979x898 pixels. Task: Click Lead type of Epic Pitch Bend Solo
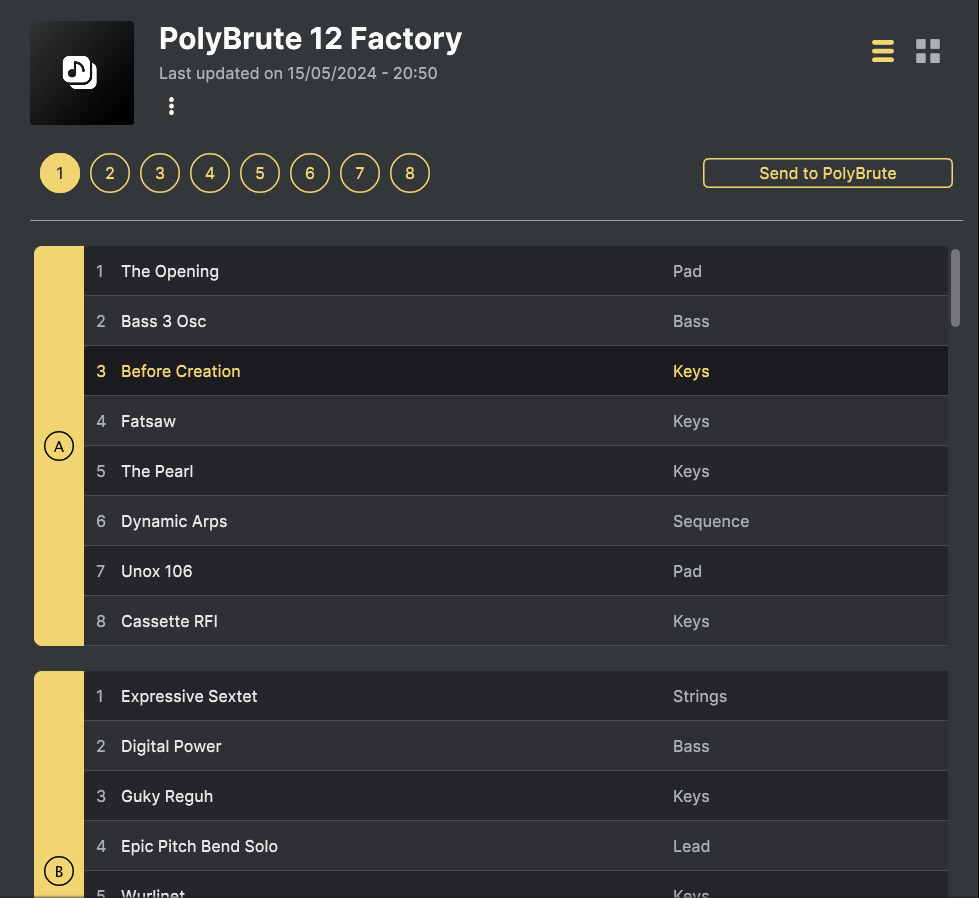point(691,846)
